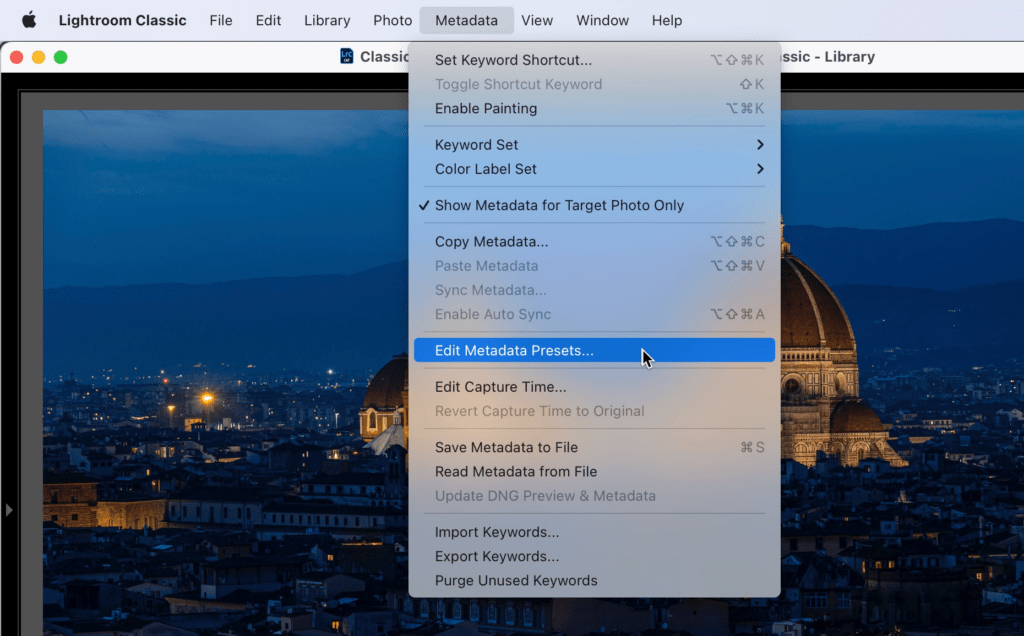This screenshot has height=636, width=1024.
Task: Choose Import Keywords... entry
Action: [594, 532]
